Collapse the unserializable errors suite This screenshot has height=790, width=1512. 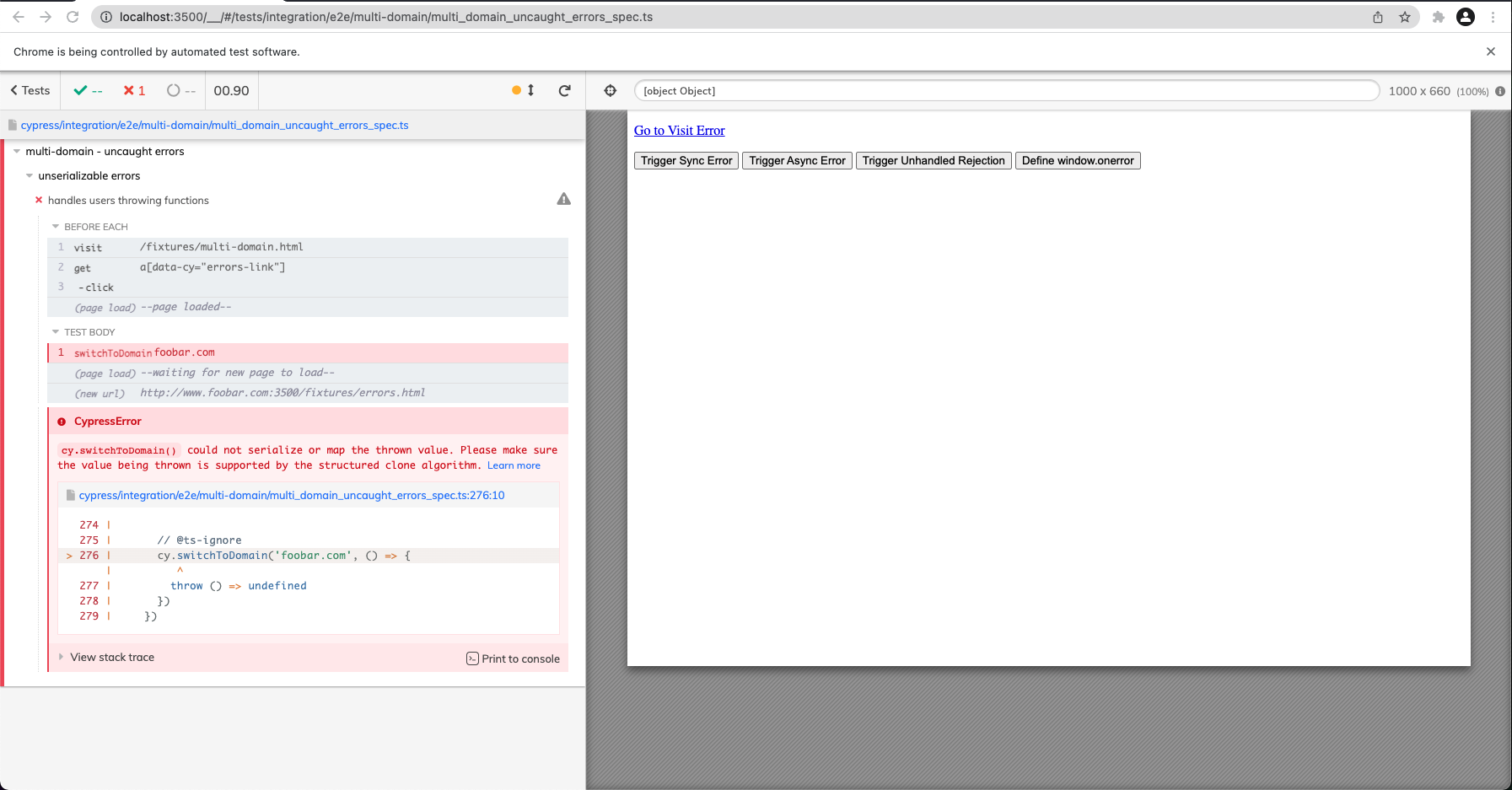click(x=89, y=176)
